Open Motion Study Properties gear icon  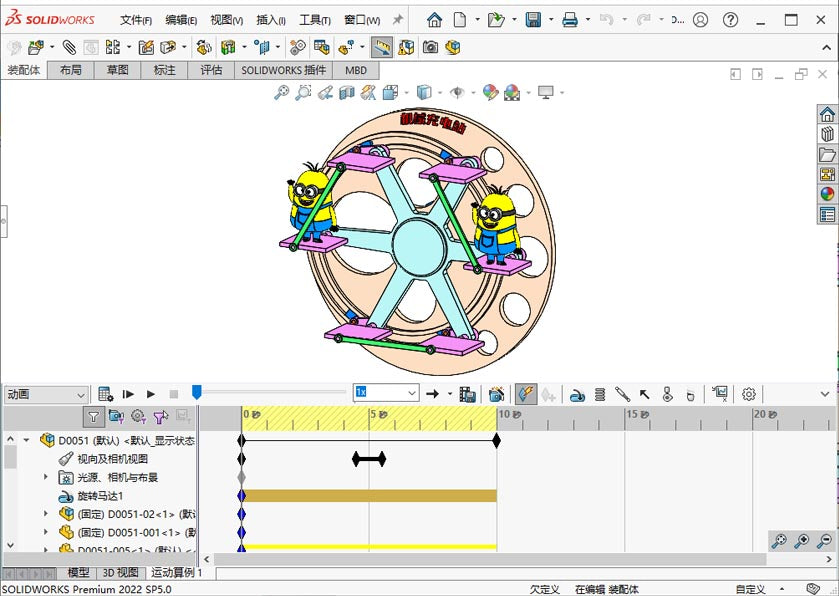pos(749,394)
